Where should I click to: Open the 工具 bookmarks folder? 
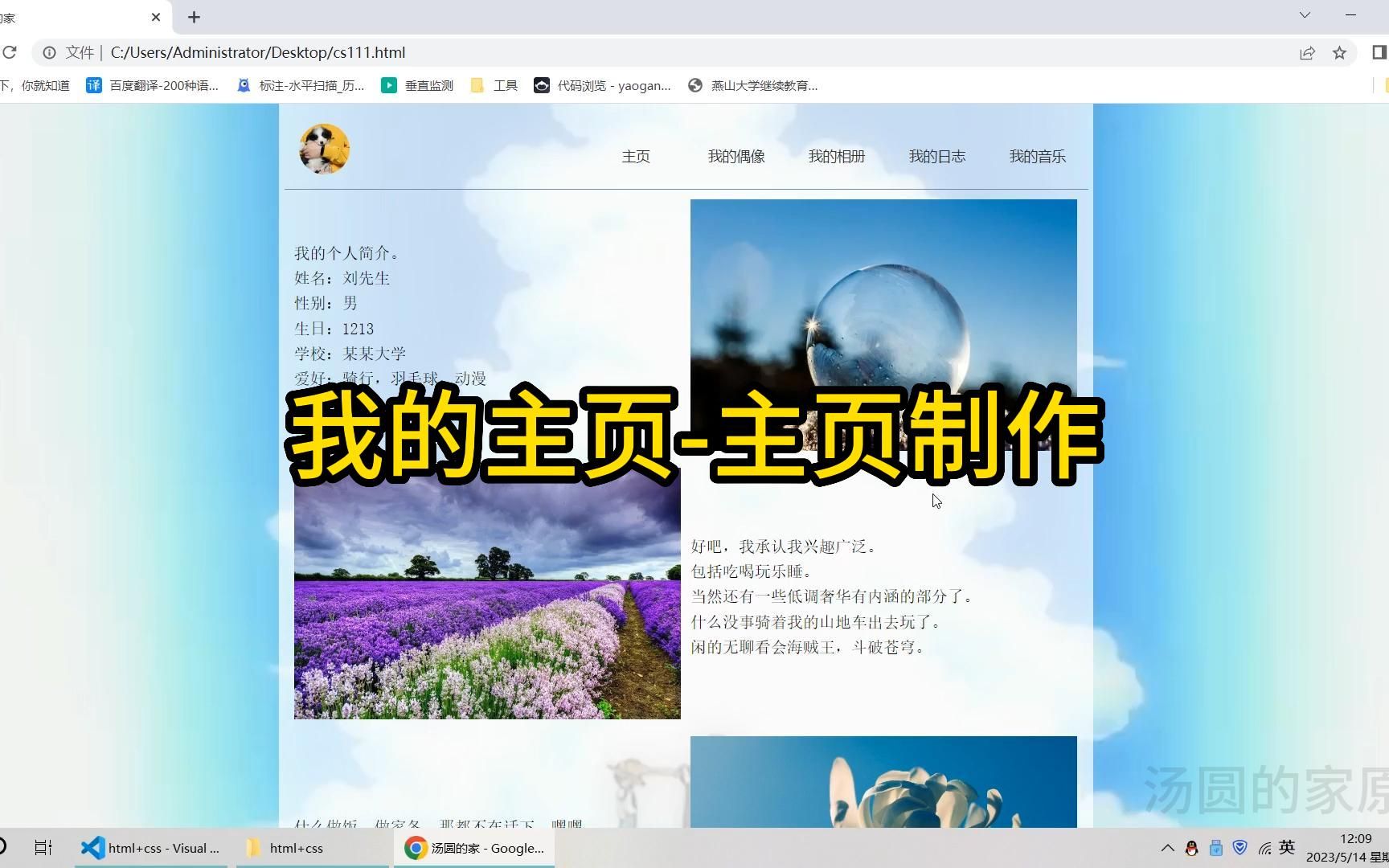pyautogui.click(x=493, y=85)
